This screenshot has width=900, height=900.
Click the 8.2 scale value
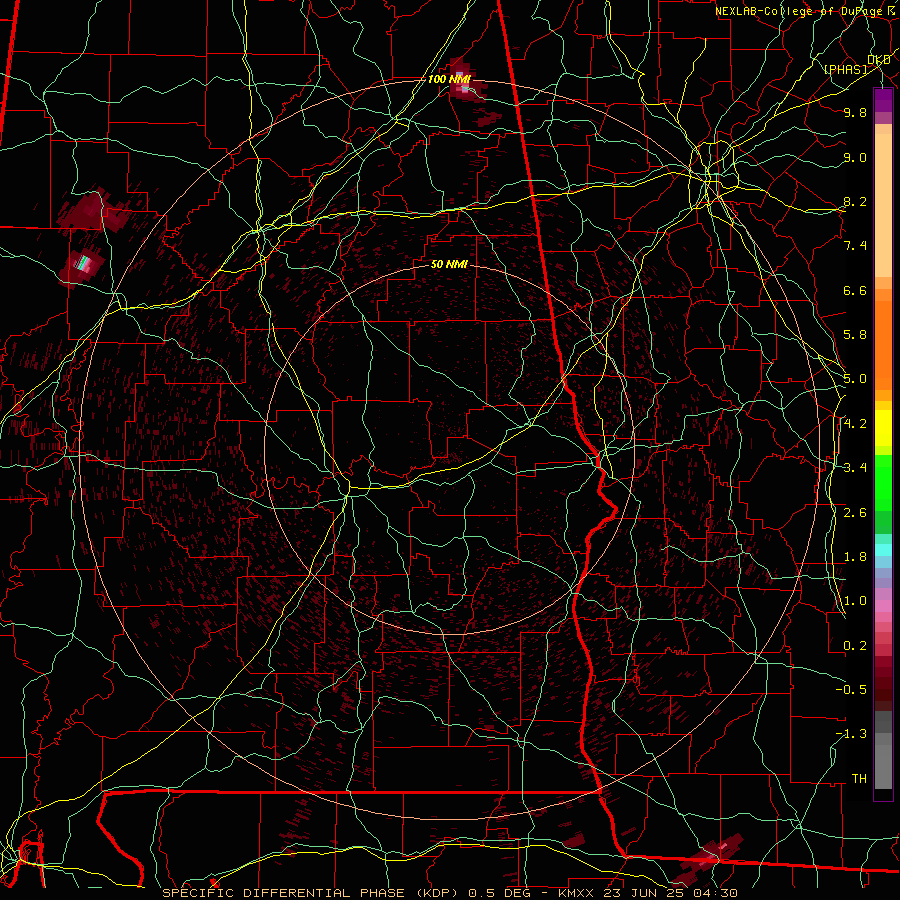tap(855, 201)
